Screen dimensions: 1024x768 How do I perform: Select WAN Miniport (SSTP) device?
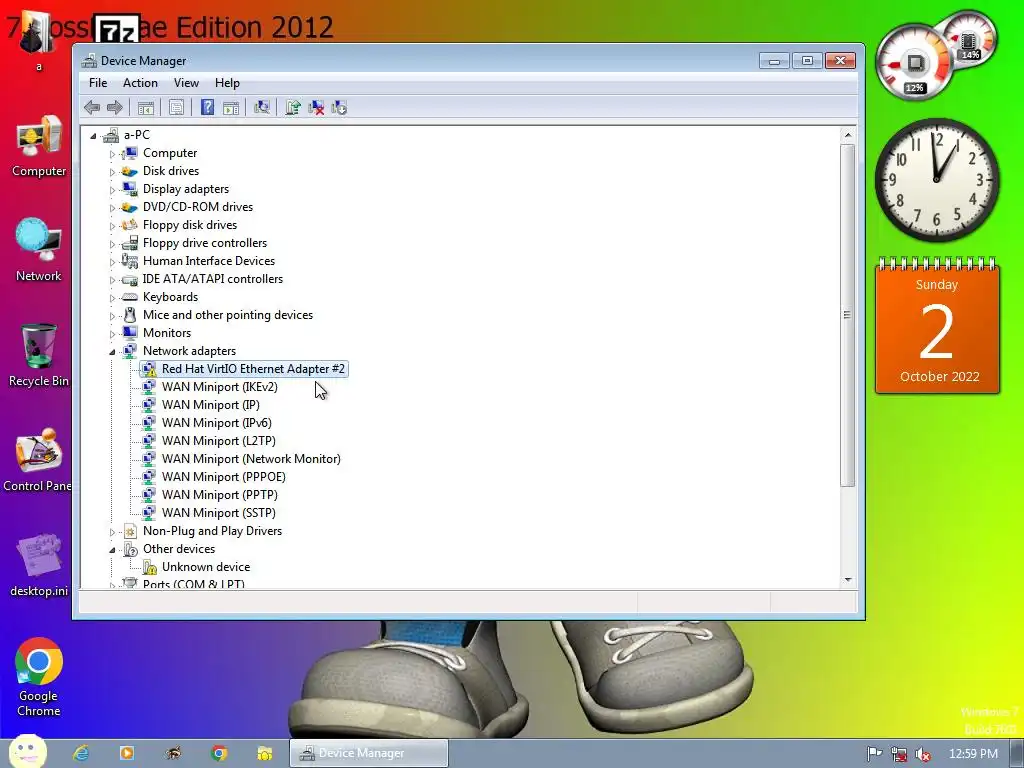tap(219, 513)
